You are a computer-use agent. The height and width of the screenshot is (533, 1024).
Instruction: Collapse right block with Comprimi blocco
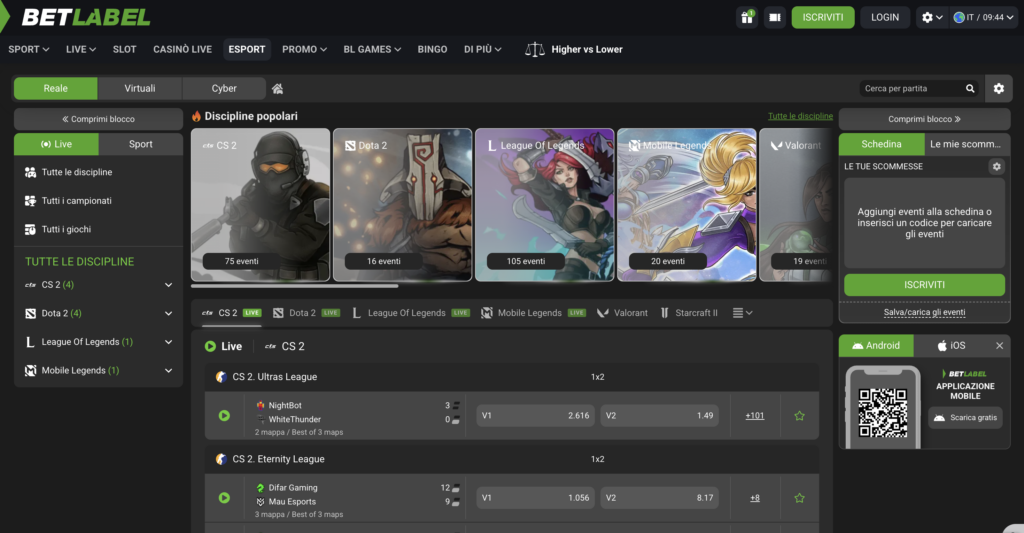(x=924, y=119)
